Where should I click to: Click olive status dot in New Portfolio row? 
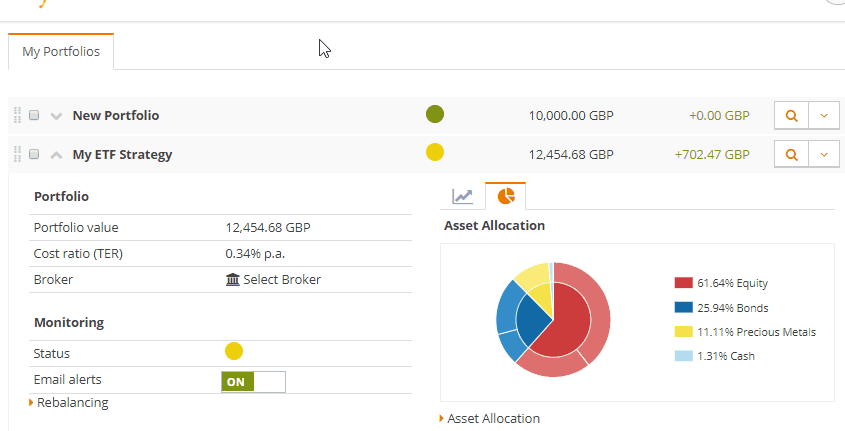pos(435,115)
